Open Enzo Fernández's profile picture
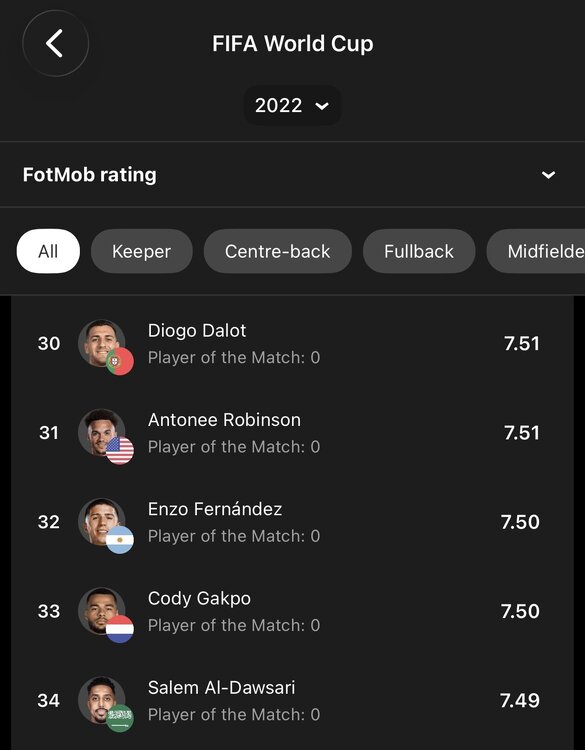Viewport: 585px width, 750px height. tap(101, 522)
